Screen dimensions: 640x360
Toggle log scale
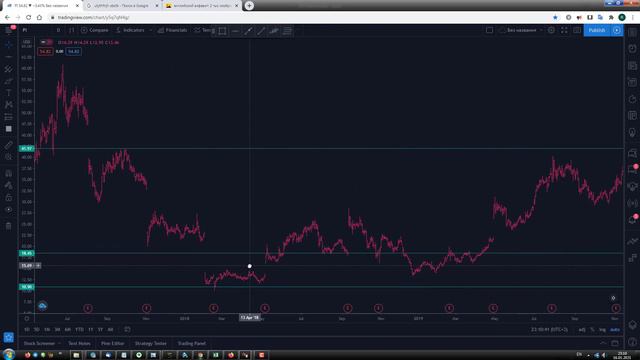[602, 329]
